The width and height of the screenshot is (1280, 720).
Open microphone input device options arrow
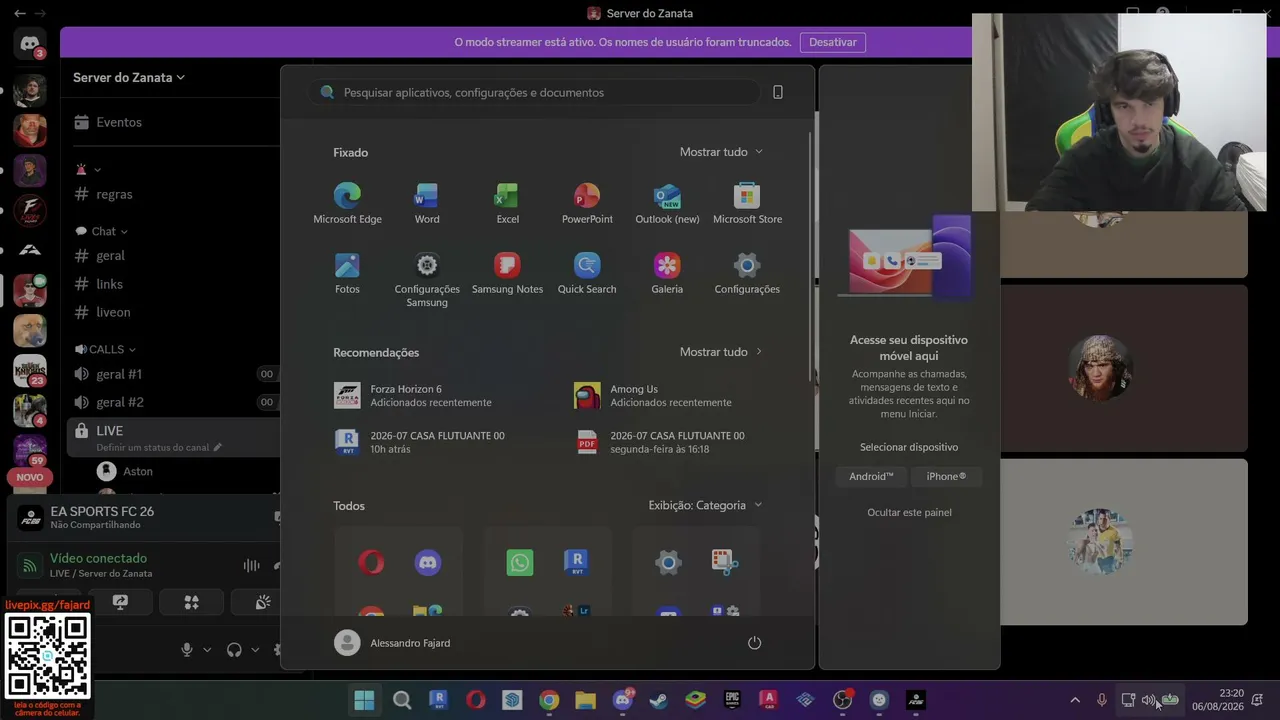207,650
